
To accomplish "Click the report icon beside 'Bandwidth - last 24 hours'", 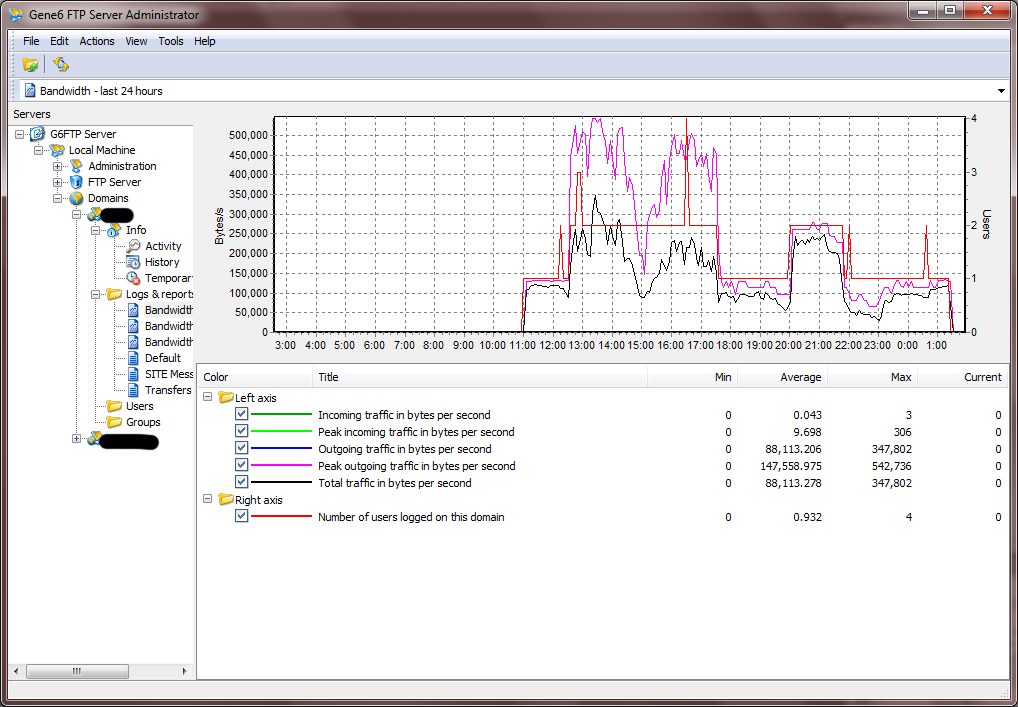I will point(30,91).
